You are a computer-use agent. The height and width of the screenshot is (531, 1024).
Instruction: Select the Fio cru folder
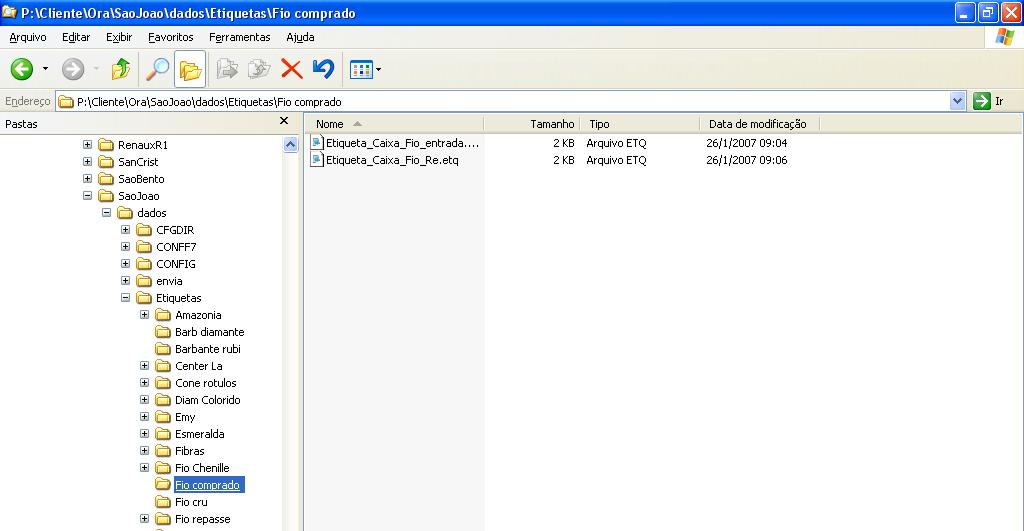(x=191, y=502)
